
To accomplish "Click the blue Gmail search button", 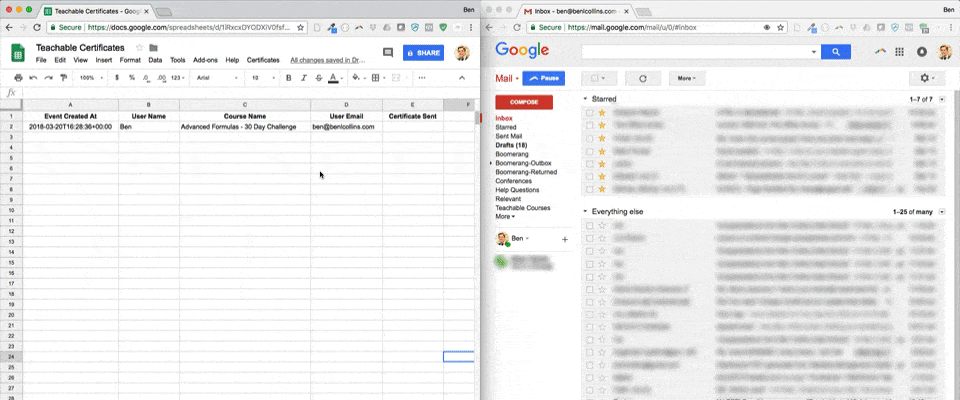I will click(x=836, y=52).
